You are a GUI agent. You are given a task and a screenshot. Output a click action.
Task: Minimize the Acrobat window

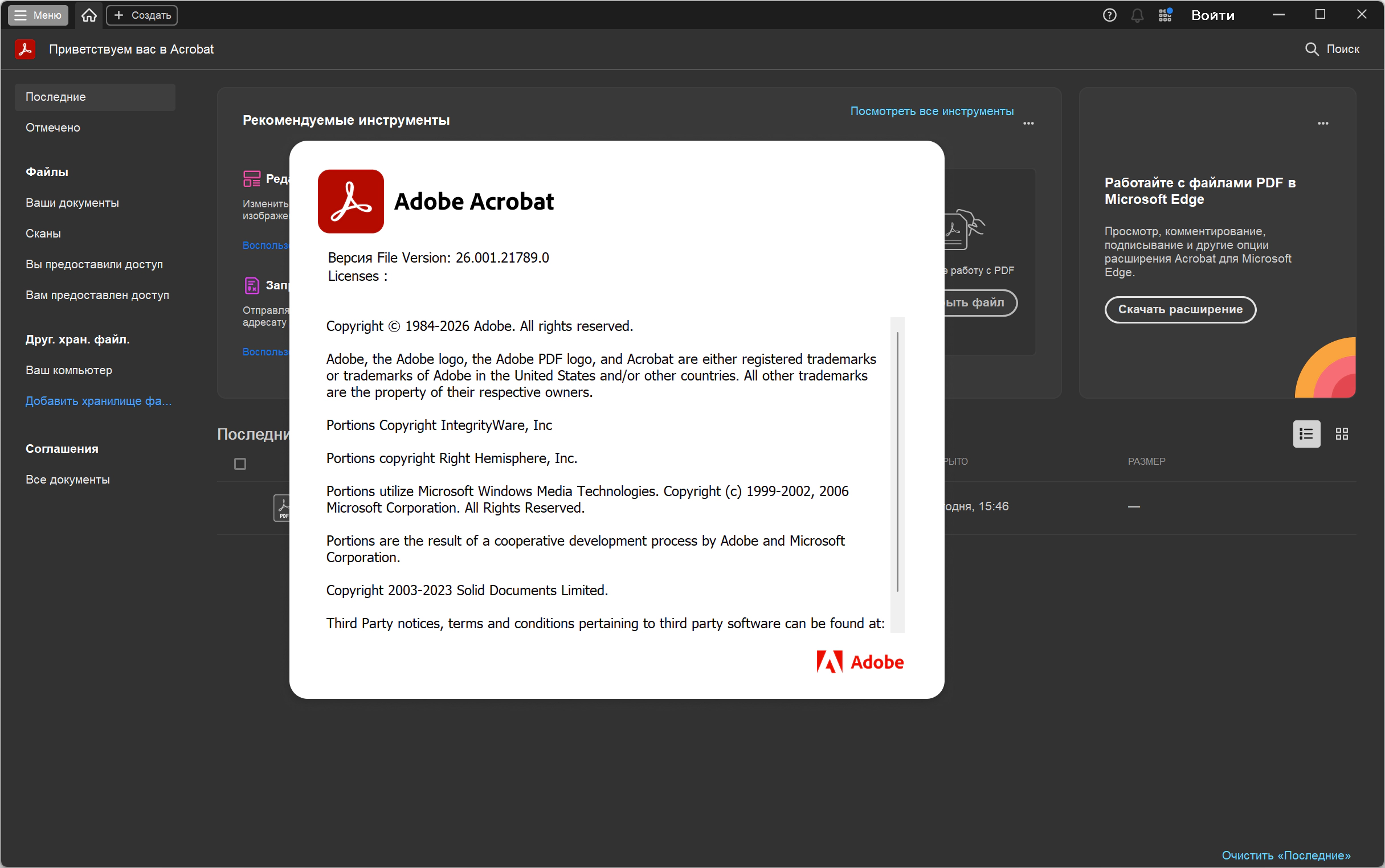pos(1278,15)
